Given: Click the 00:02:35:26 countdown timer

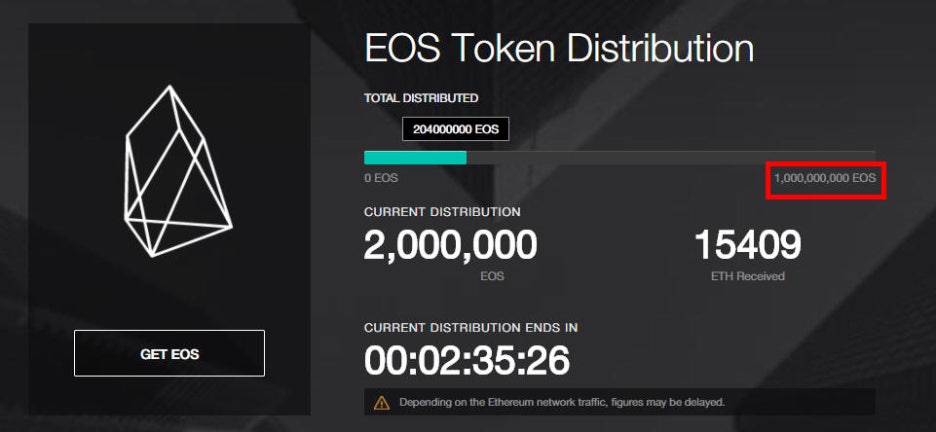Looking at the screenshot, I should tap(466, 361).
